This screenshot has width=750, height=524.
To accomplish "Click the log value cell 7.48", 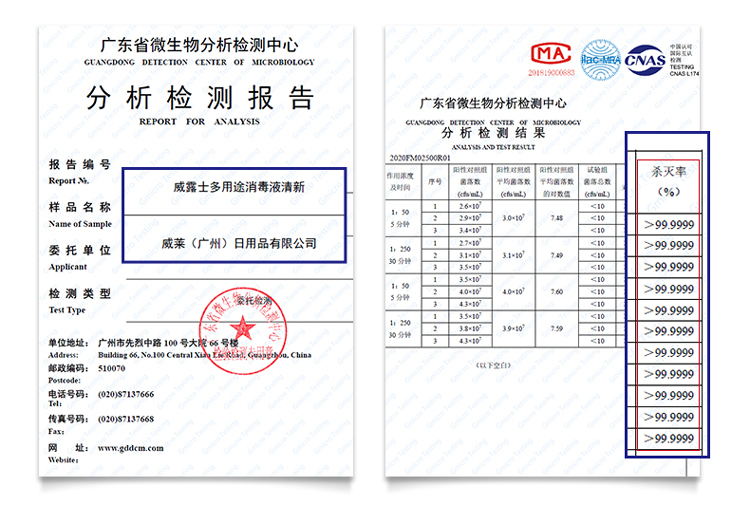I will click(556, 218).
